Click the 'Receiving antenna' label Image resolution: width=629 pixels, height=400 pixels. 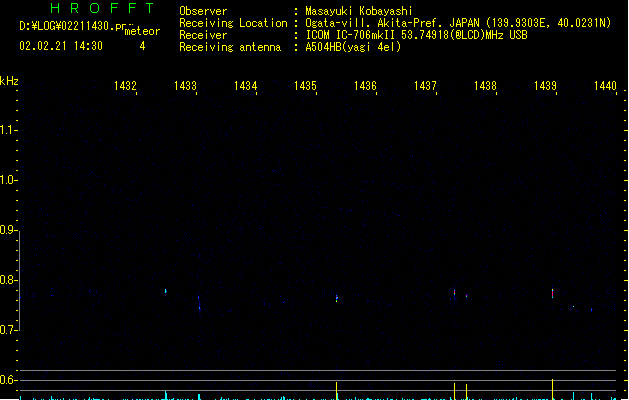230,47
